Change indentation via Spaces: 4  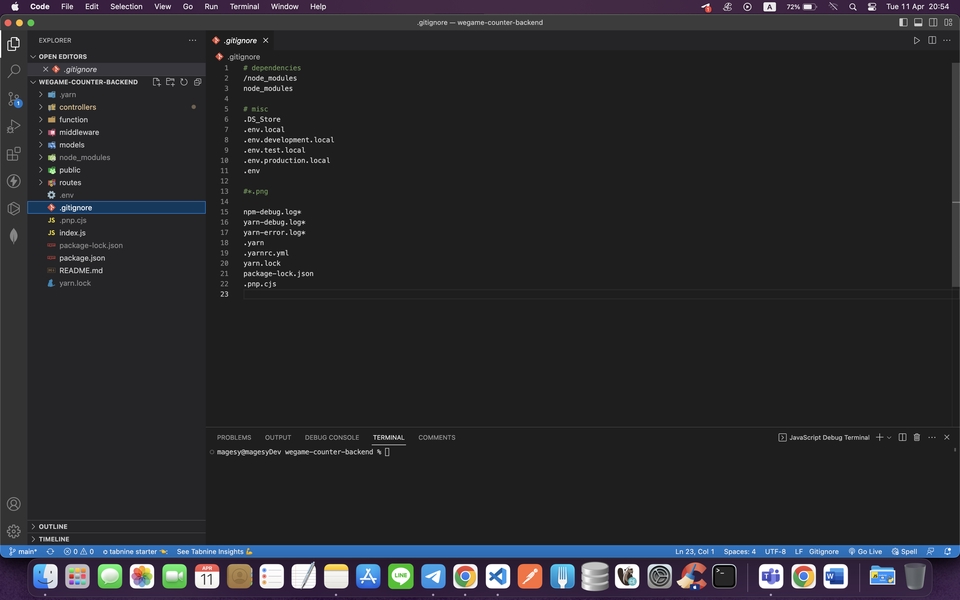tap(740, 552)
